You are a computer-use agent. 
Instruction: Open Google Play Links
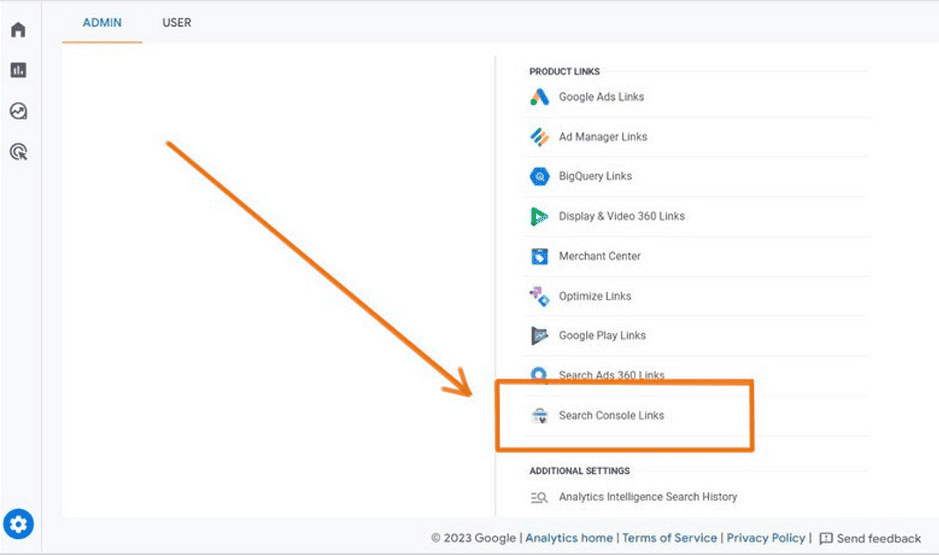point(602,336)
